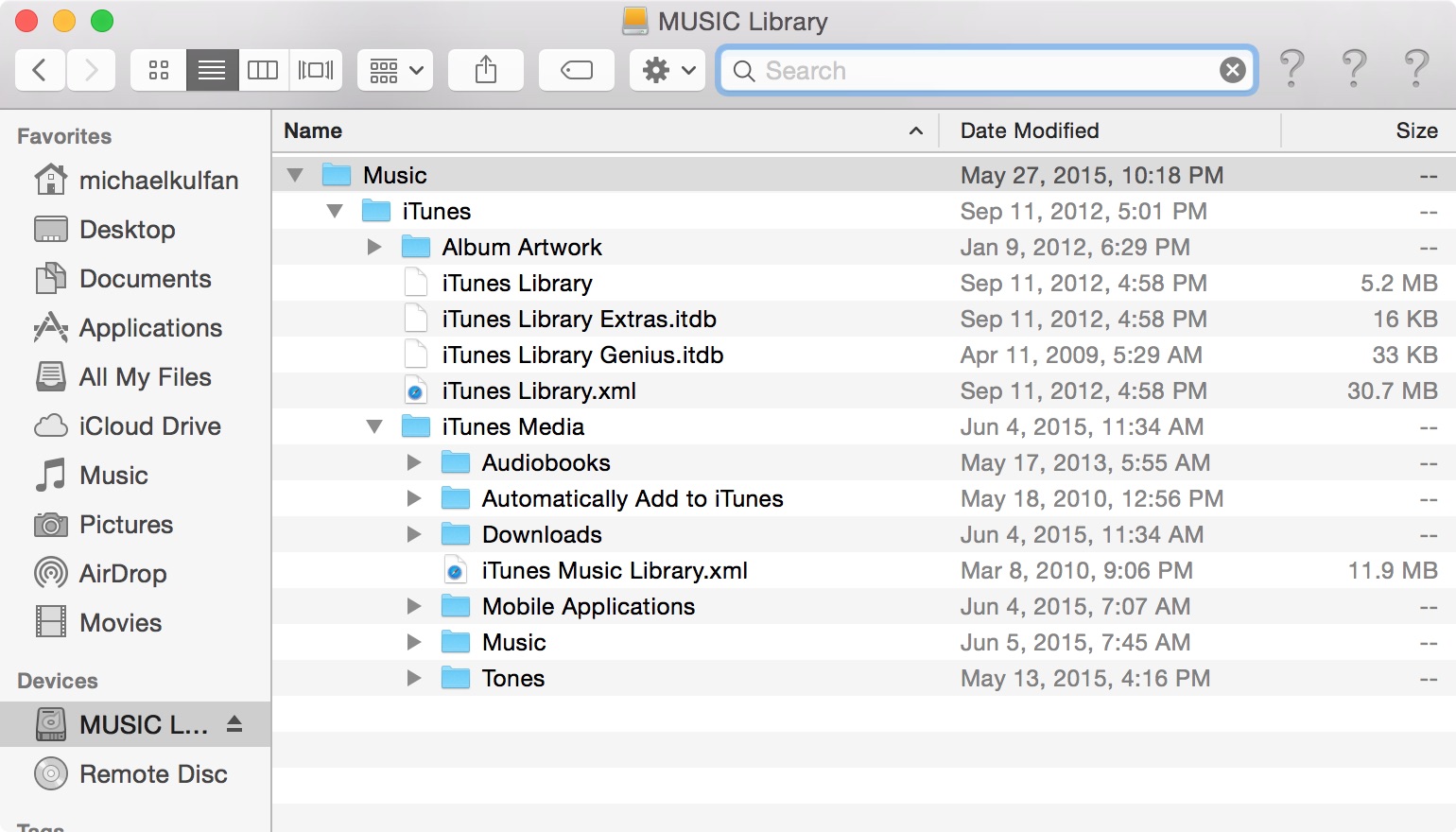Click the Favorites sidebar heading
The image size is (1456, 832).
tap(64, 136)
